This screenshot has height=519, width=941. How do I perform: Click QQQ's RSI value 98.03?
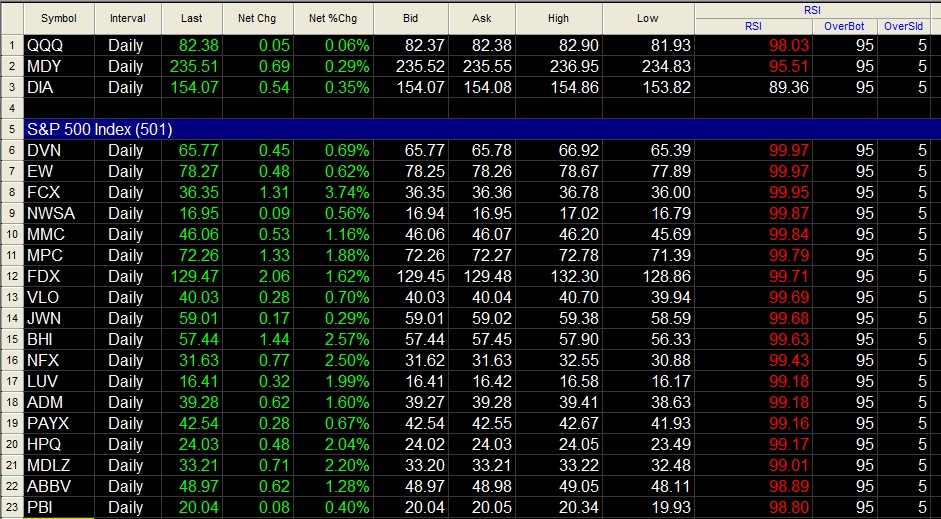pyautogui.click(x=789, y=45)
